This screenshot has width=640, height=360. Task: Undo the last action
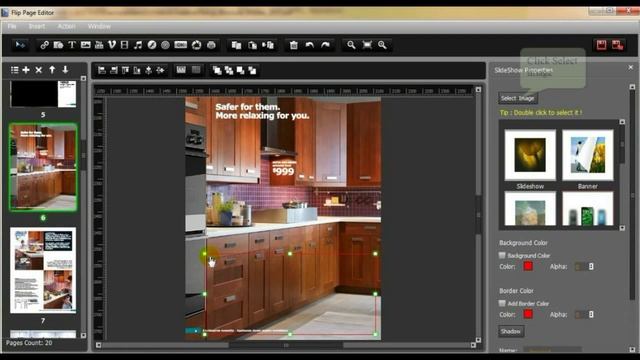309,45
